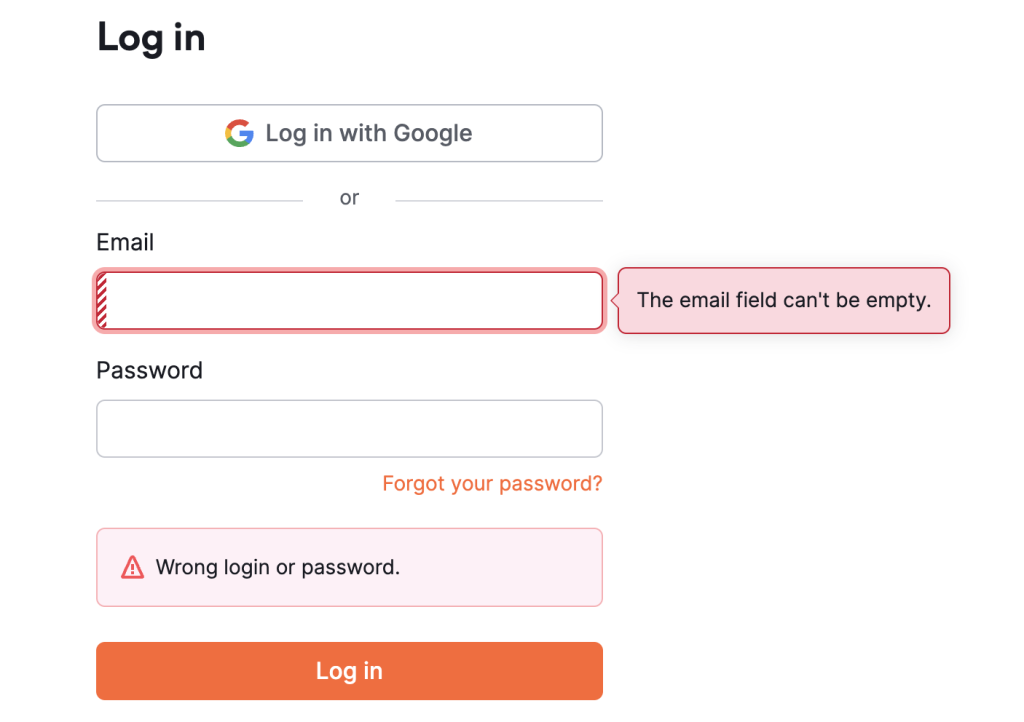The width and height of the screenshot is (1024, 722).
Task: Click the right end of the Email input
Action: [585, 300]
